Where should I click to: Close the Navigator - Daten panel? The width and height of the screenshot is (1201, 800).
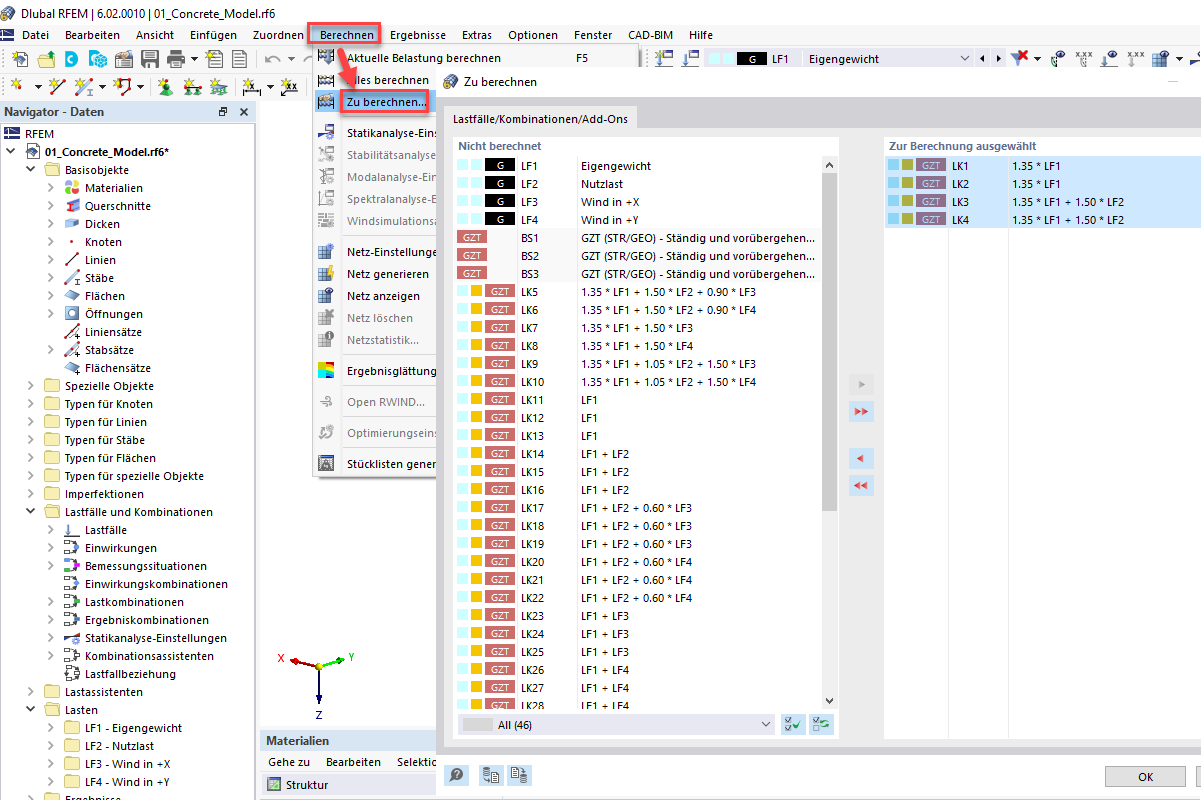(243, 112)
